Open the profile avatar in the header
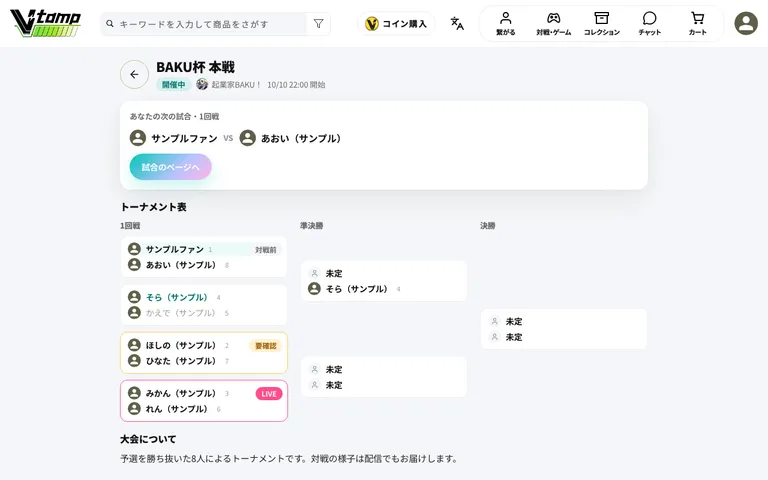 tap(745, 23)
